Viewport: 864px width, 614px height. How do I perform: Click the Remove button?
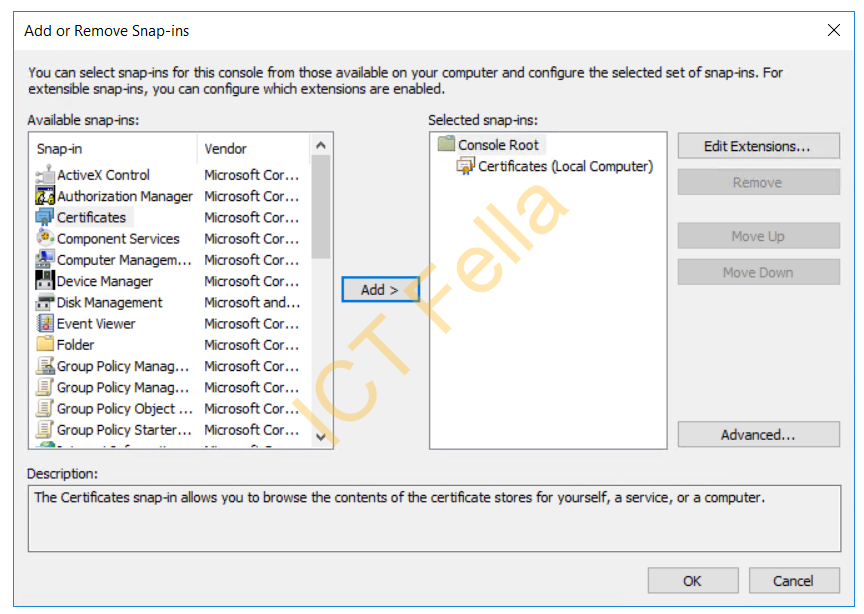pos(758,182)
